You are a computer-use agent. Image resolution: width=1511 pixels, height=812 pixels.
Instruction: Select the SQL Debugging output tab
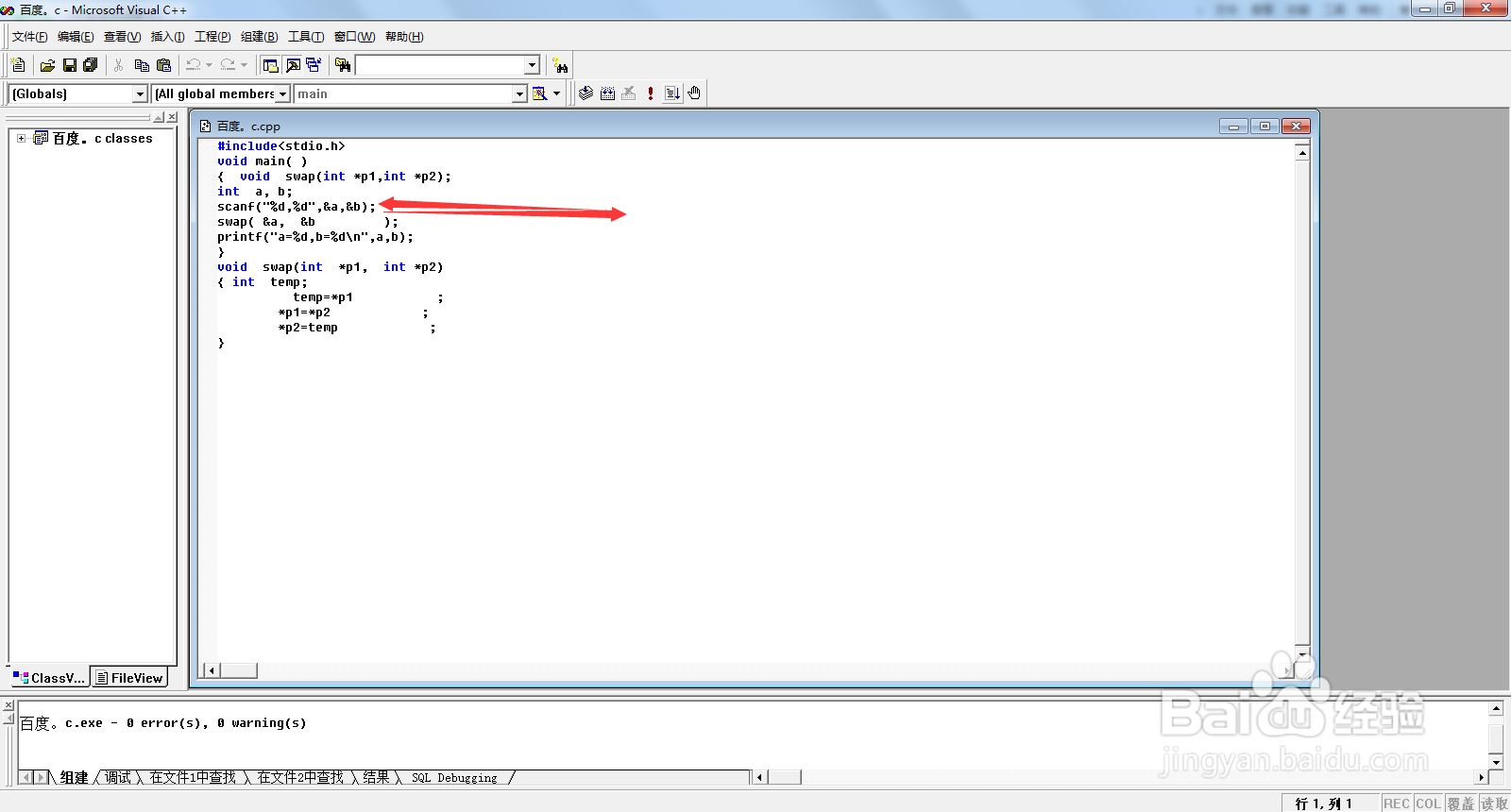click(454, 777)
